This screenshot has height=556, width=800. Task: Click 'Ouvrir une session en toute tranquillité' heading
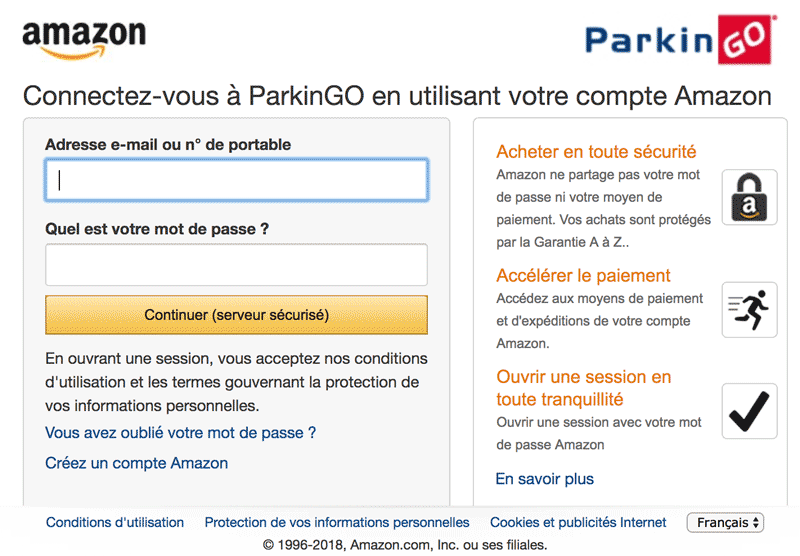tap(583, 388)
